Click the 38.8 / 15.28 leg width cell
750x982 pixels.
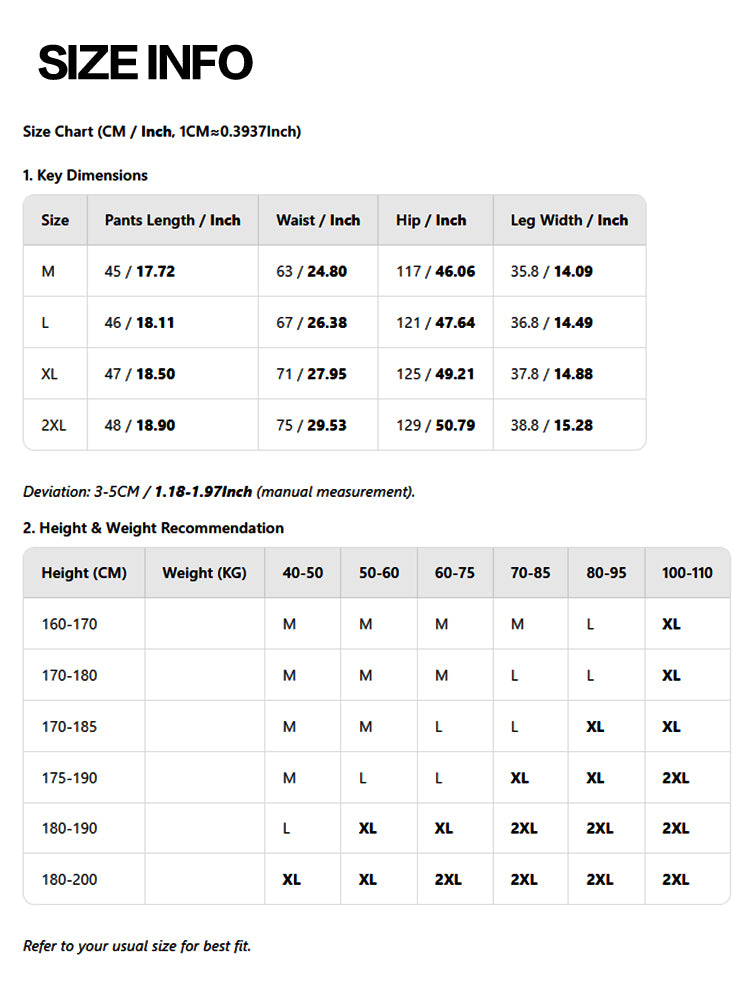point(551,425)
